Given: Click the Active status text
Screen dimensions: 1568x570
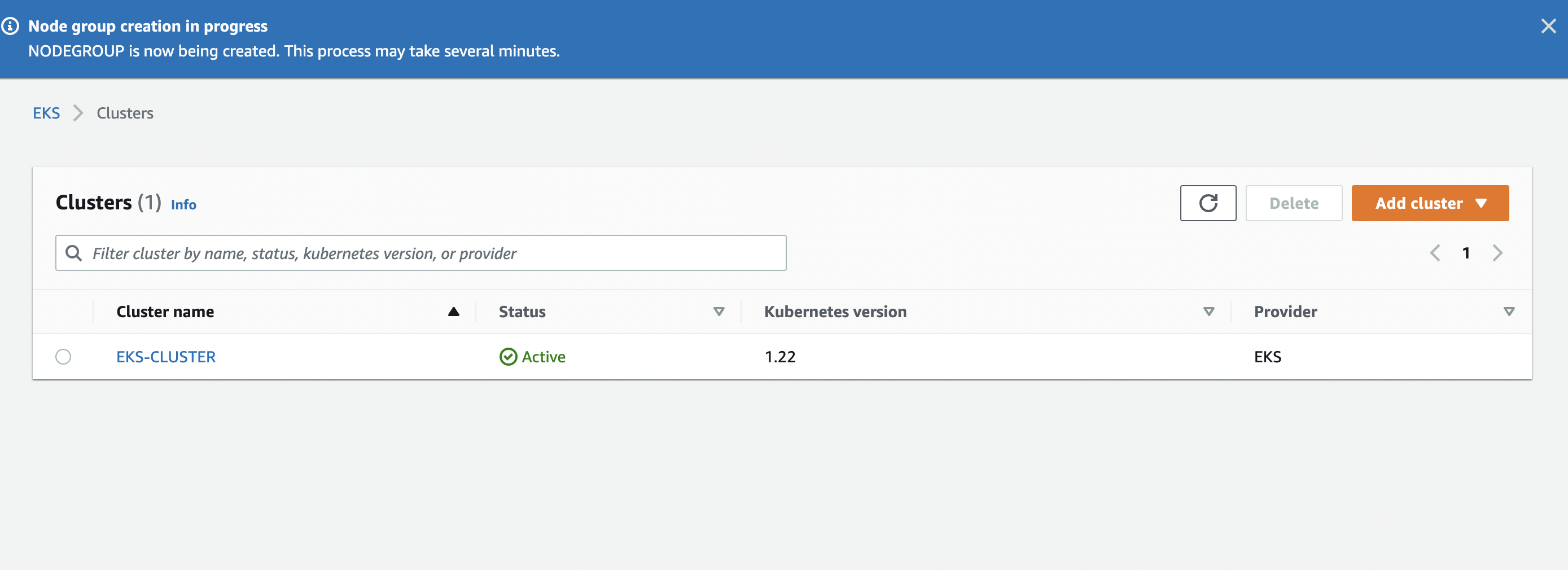Looking at the screenshot, I should (544, 357).
